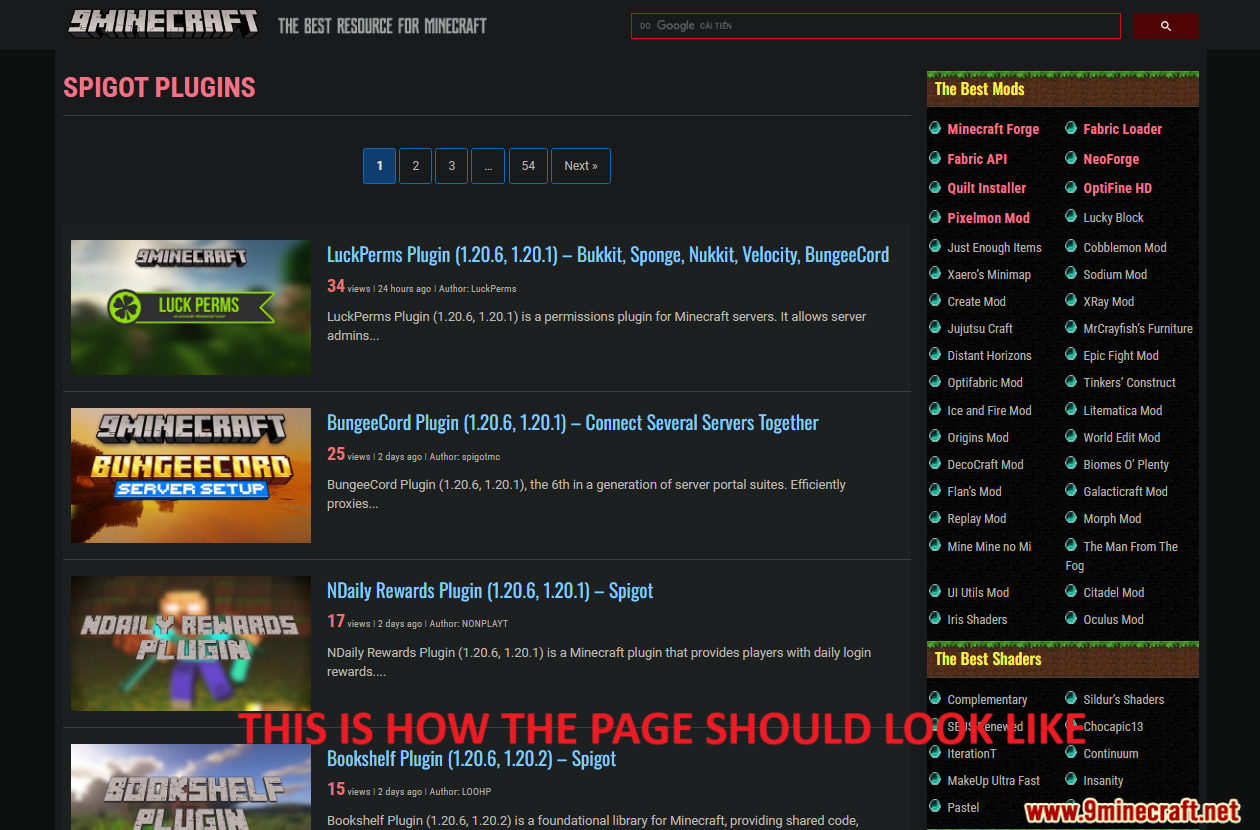Open World Edit Mod link
Image resolution: width=1260 pixels, height=830 pixels.
[x=1122, y=438]
